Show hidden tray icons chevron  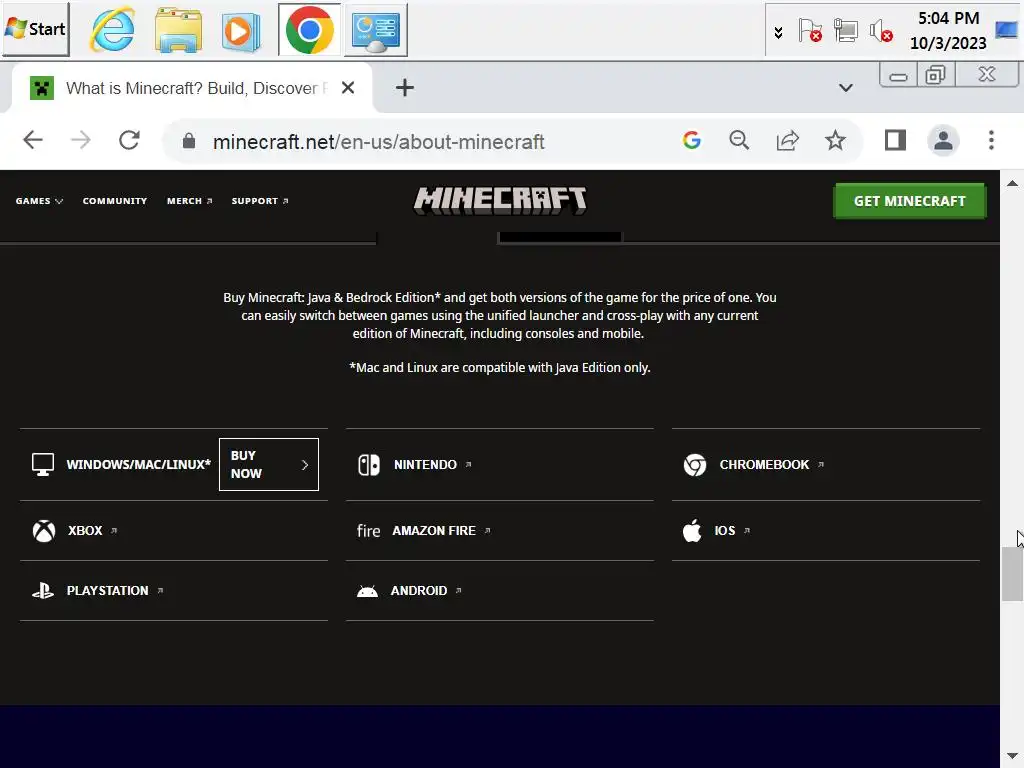[x=778, y=32]
